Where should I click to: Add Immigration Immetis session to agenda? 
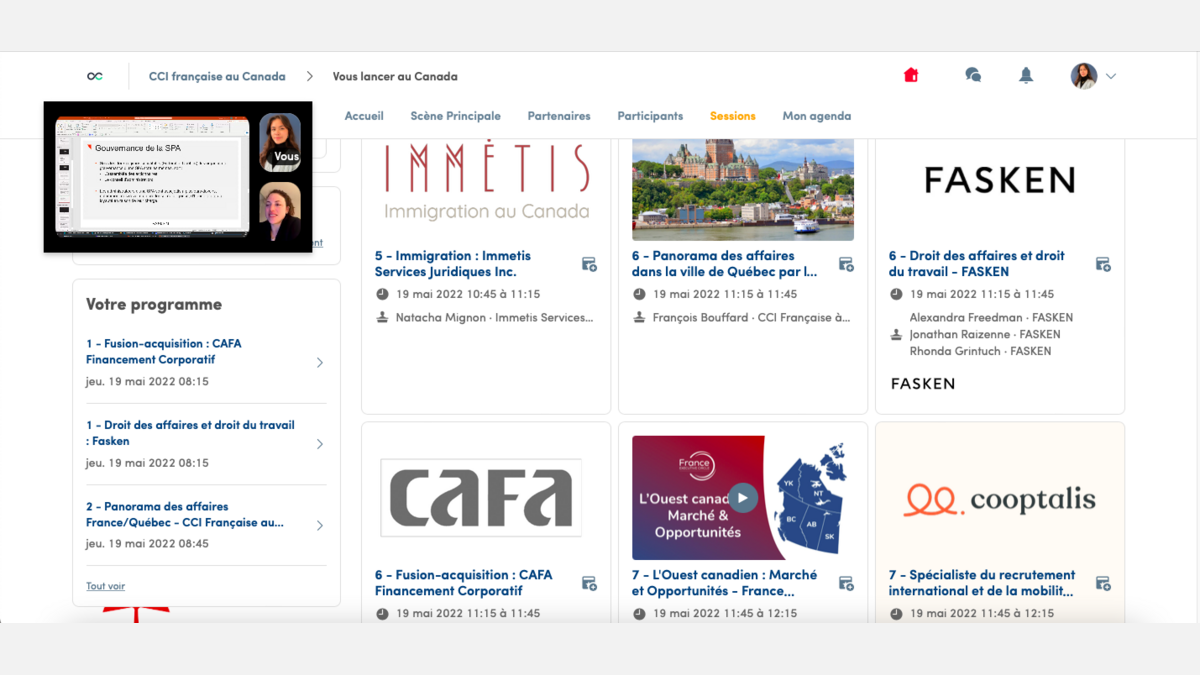[x=589, y=264]
